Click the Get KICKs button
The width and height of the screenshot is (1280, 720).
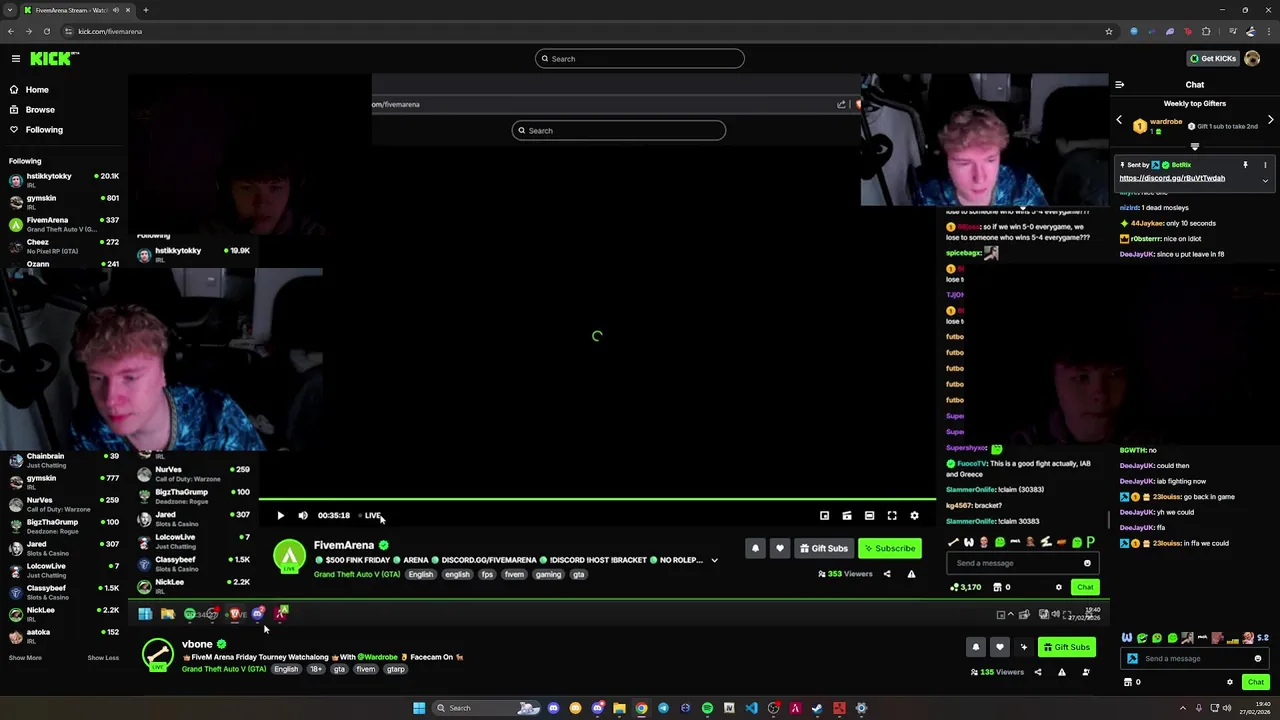pyautogui.click(x=1213, y=59)
